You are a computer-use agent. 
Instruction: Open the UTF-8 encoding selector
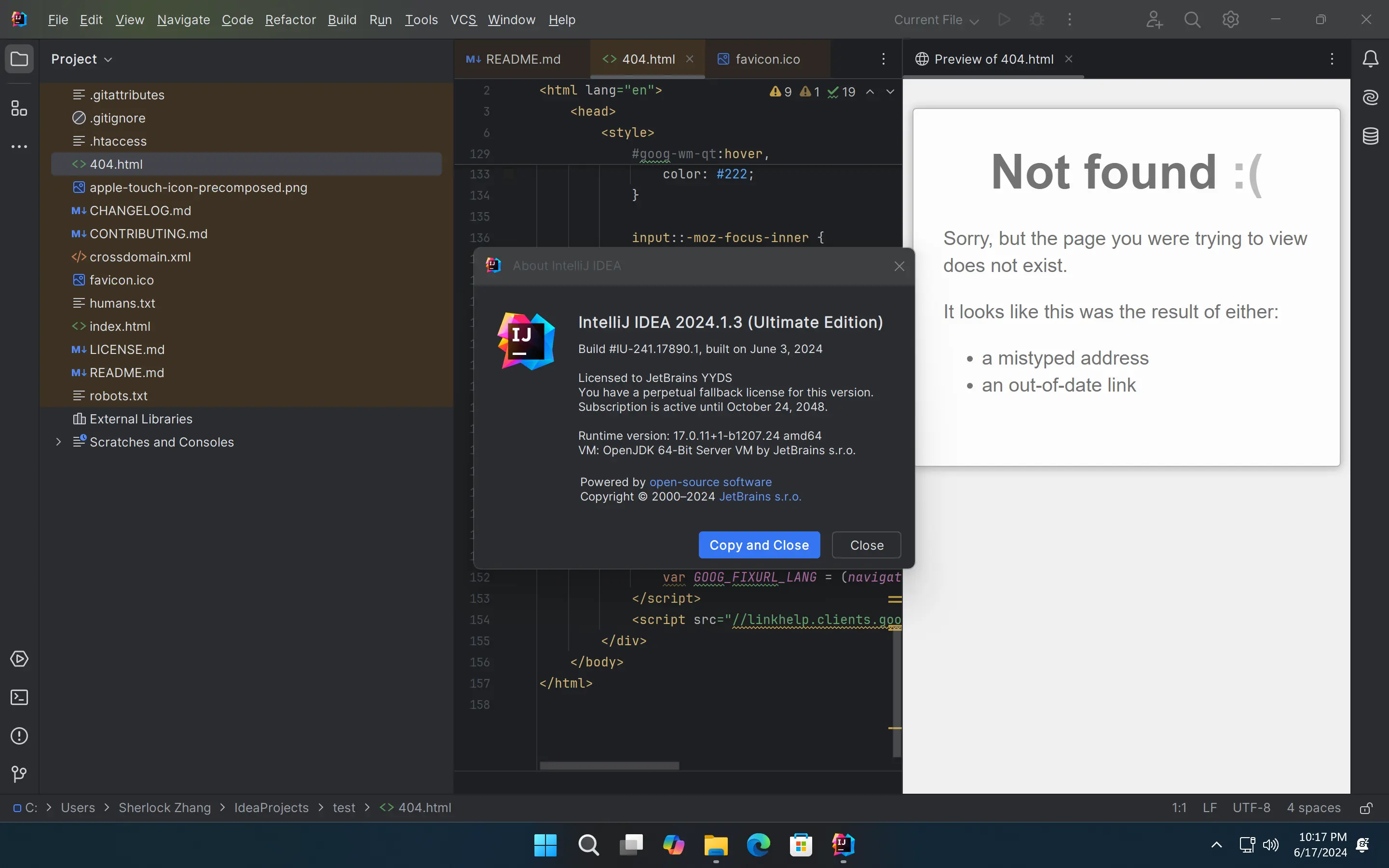point(1251,808)
